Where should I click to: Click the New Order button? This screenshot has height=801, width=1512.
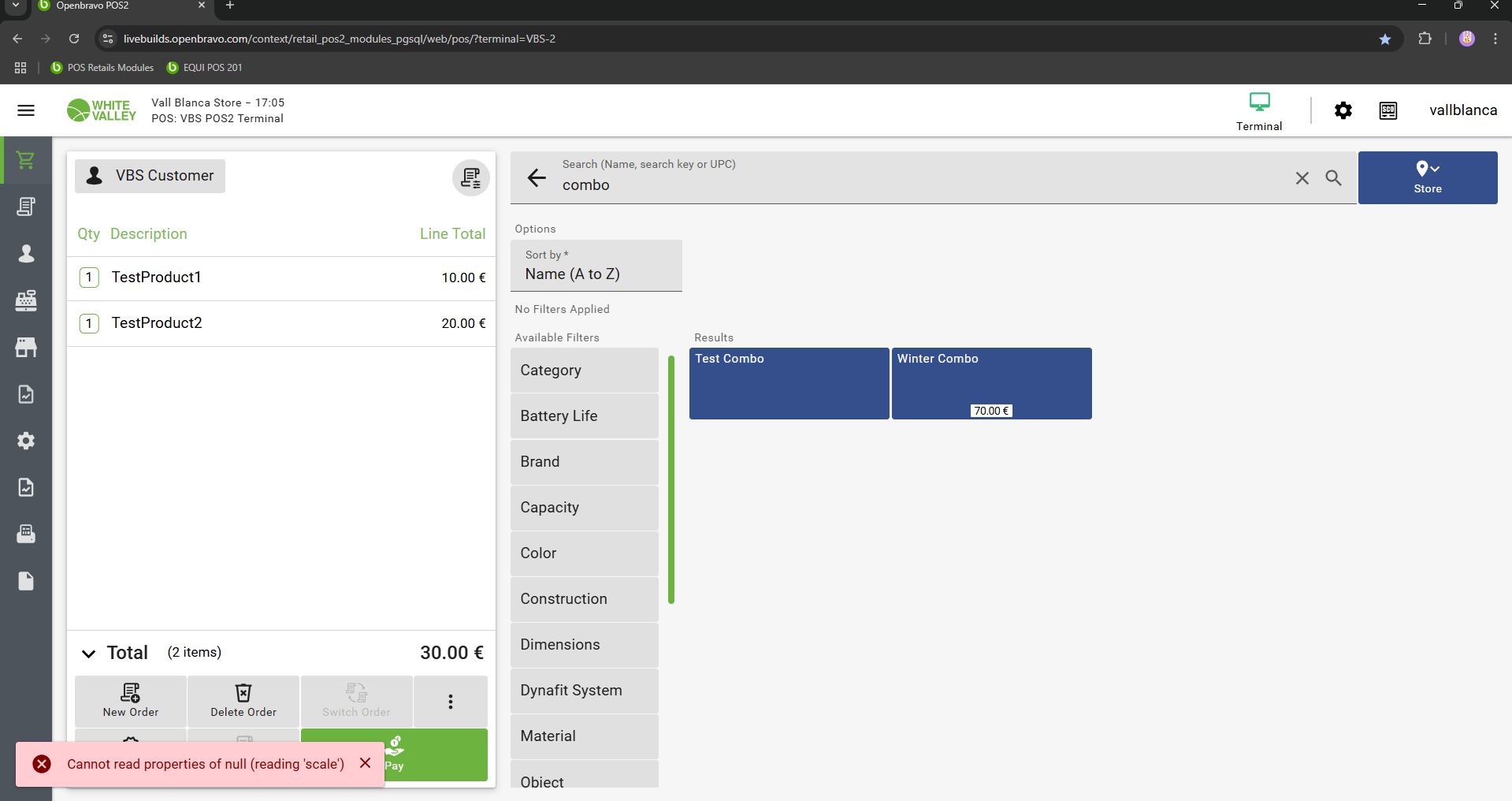point(131,701)
